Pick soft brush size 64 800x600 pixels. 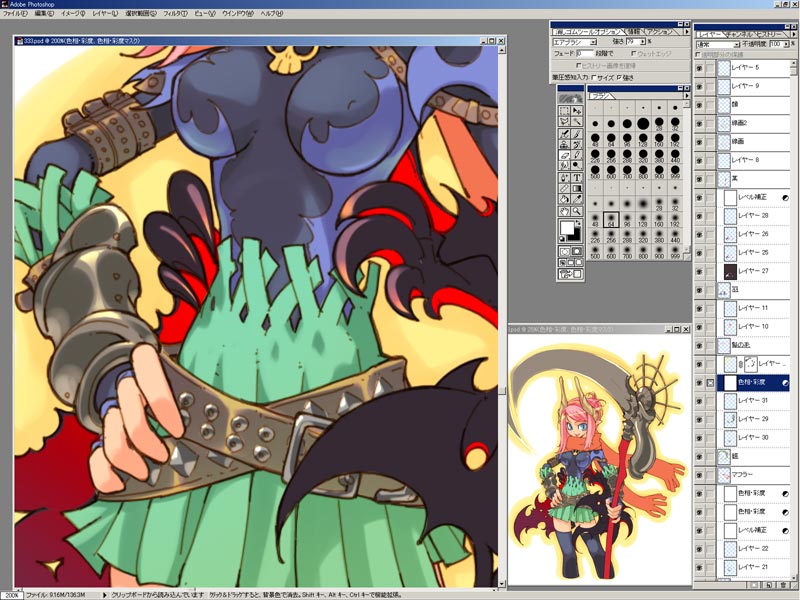[x=611, y=220]
